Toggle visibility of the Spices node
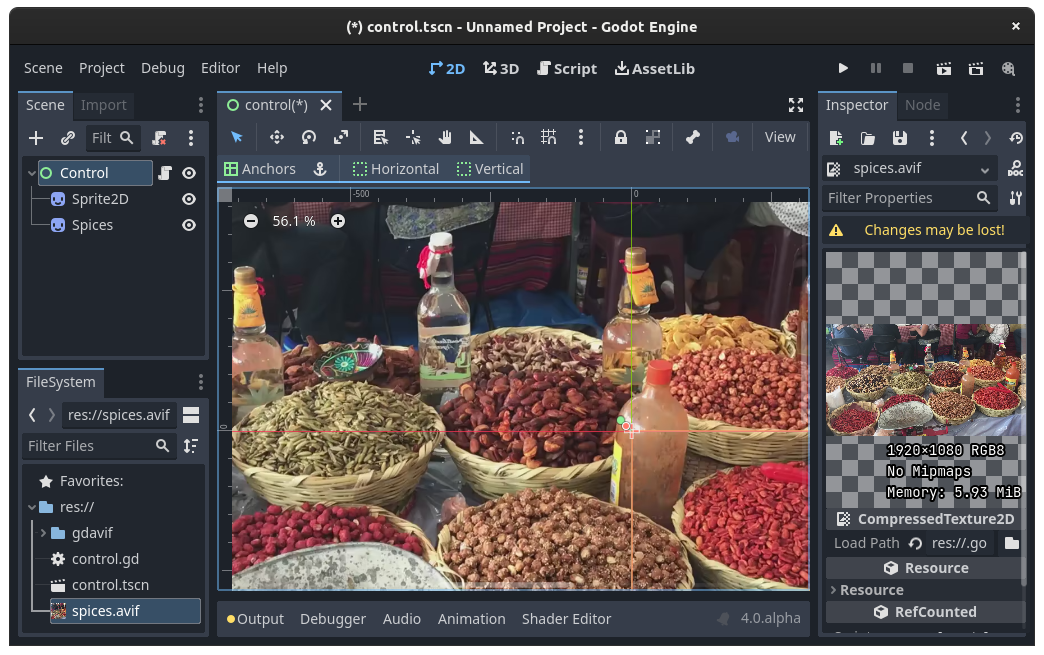Image resolution: width=1044 pixels, height=655 pixels. tap(188, 225)
